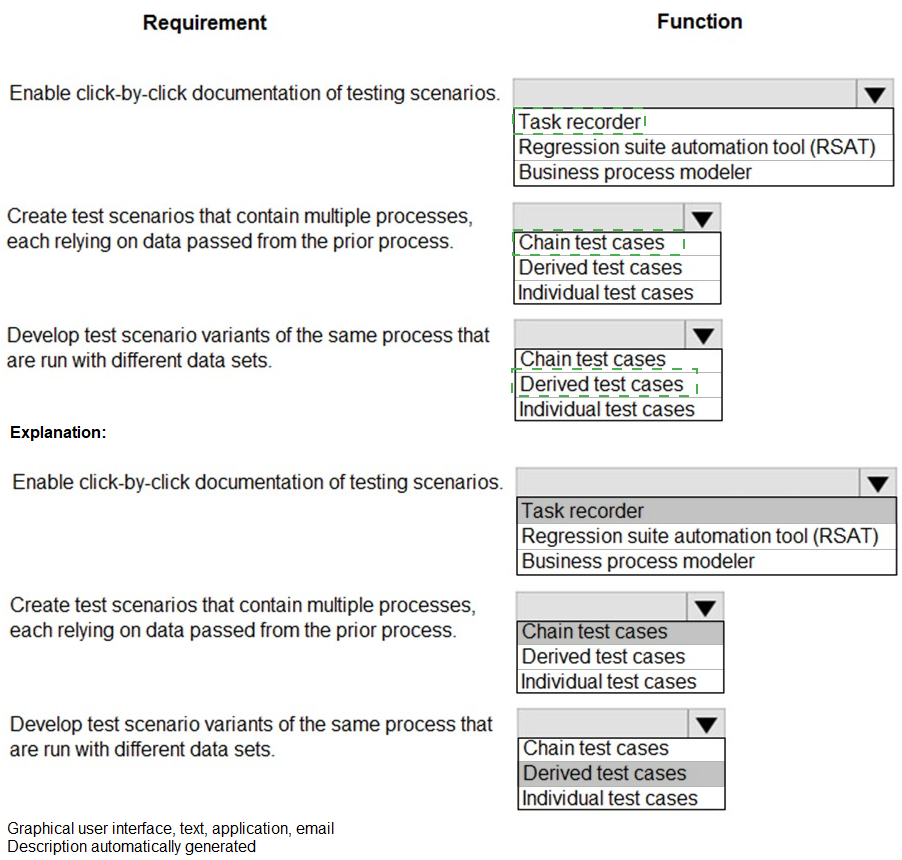The height and width of the screenshot is (860, 902).
Task: Open multiple processes dropdown arrow in Explanation section
Action: point(706,607)
